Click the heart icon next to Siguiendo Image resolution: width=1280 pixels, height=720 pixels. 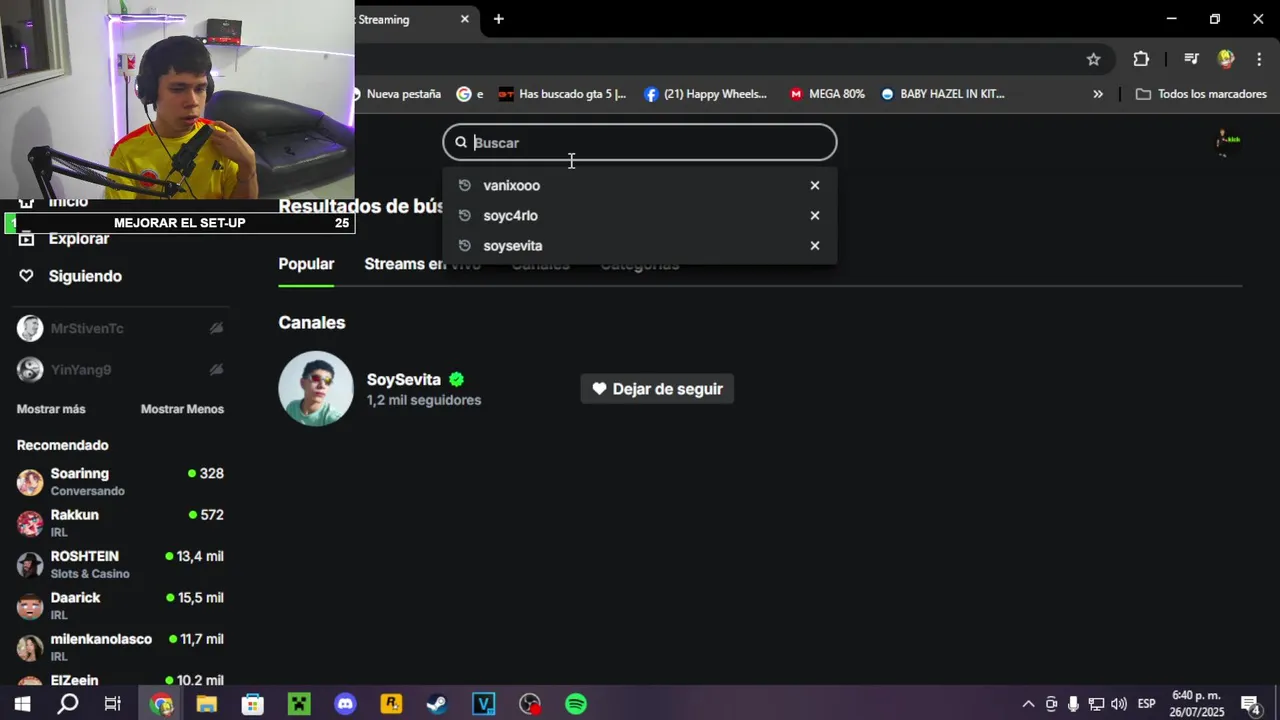(x=26, y=276)
